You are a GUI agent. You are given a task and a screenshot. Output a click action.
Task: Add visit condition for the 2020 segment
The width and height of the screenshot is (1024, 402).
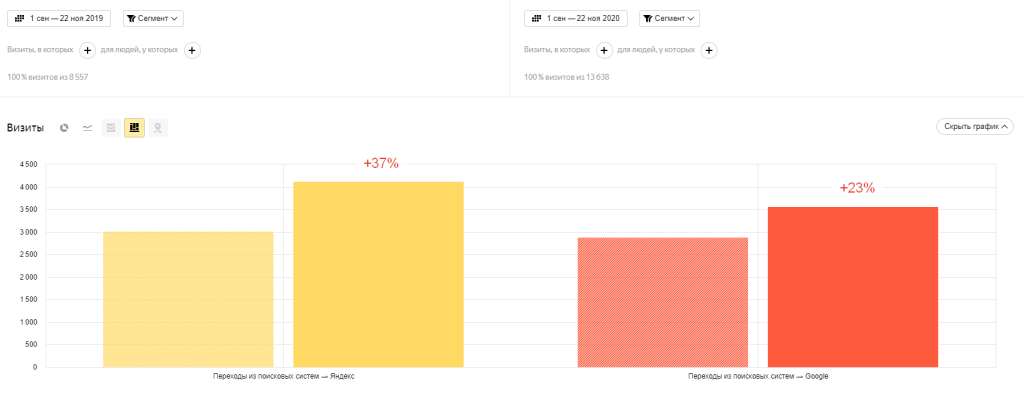coord(604,50)
